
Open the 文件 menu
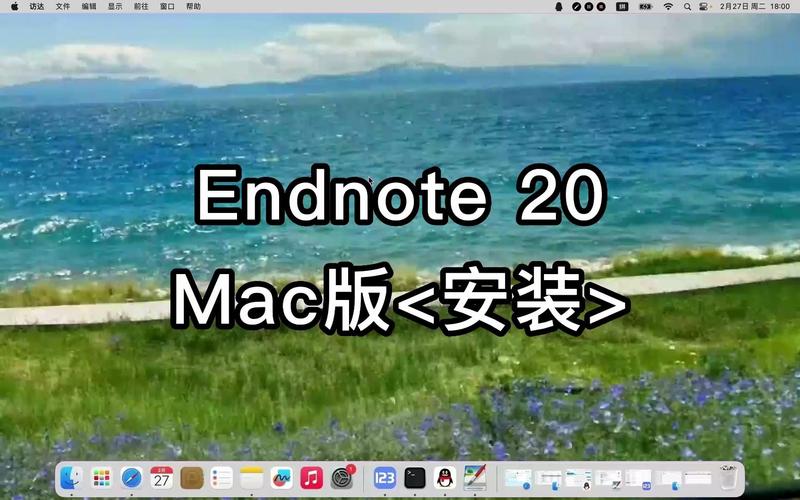(63, 7)
